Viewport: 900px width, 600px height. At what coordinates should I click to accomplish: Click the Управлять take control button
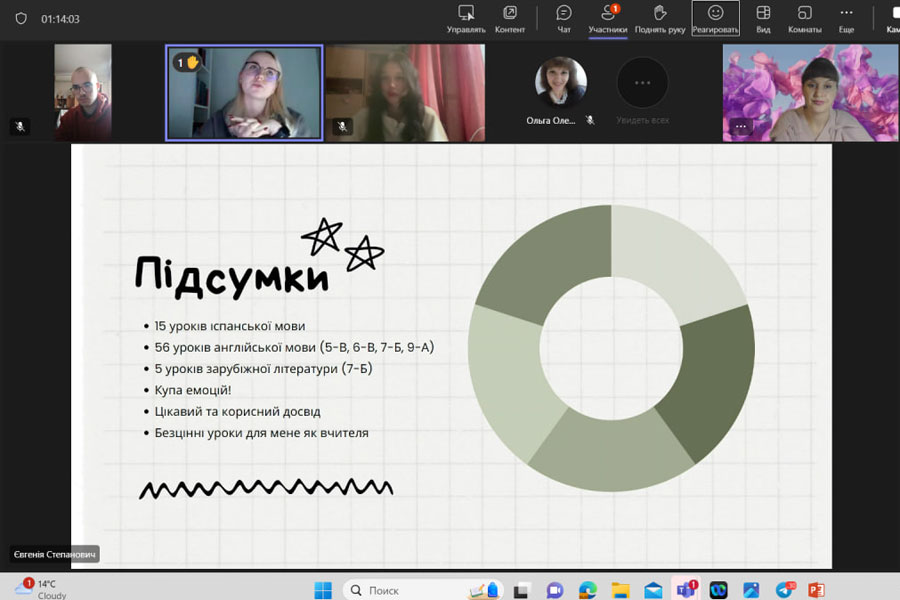click(x=466, y=18)
